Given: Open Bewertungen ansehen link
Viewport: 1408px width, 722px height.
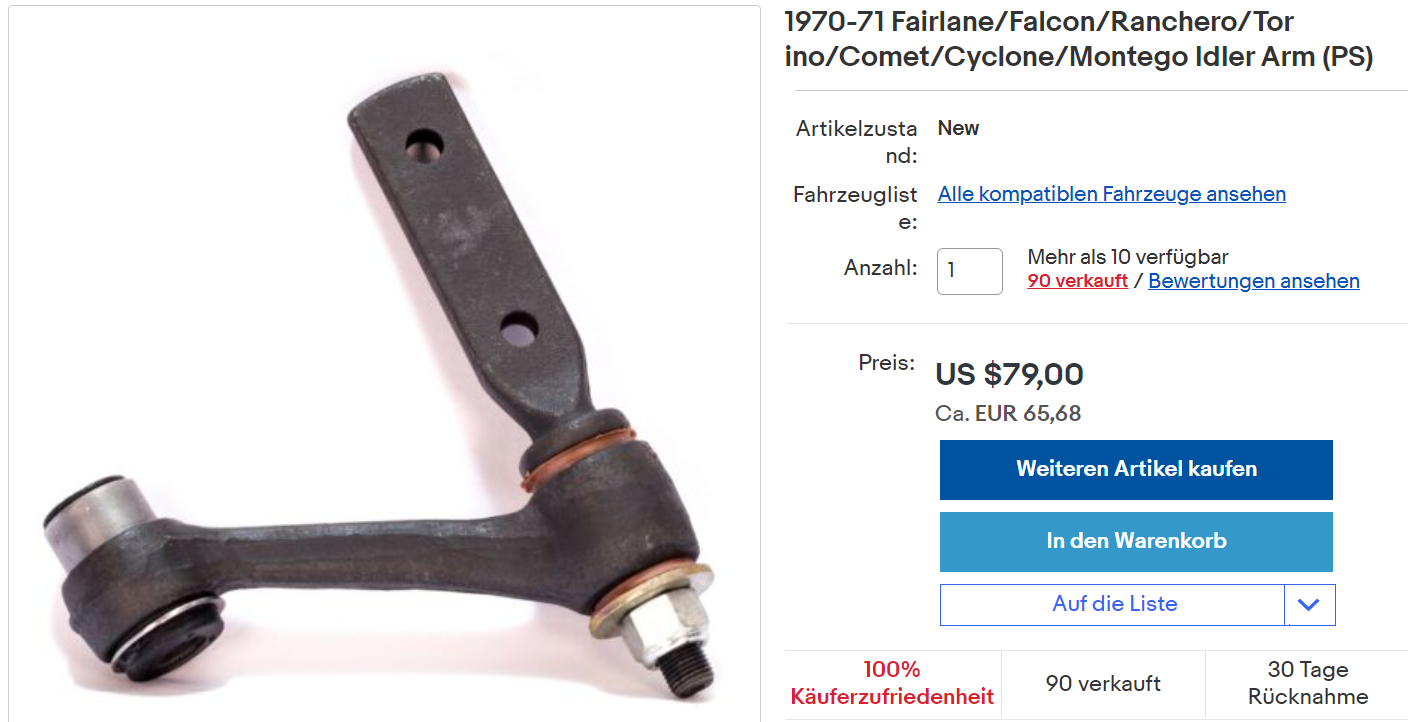Looking at the screenshot, I should (x=1254, y=281).
